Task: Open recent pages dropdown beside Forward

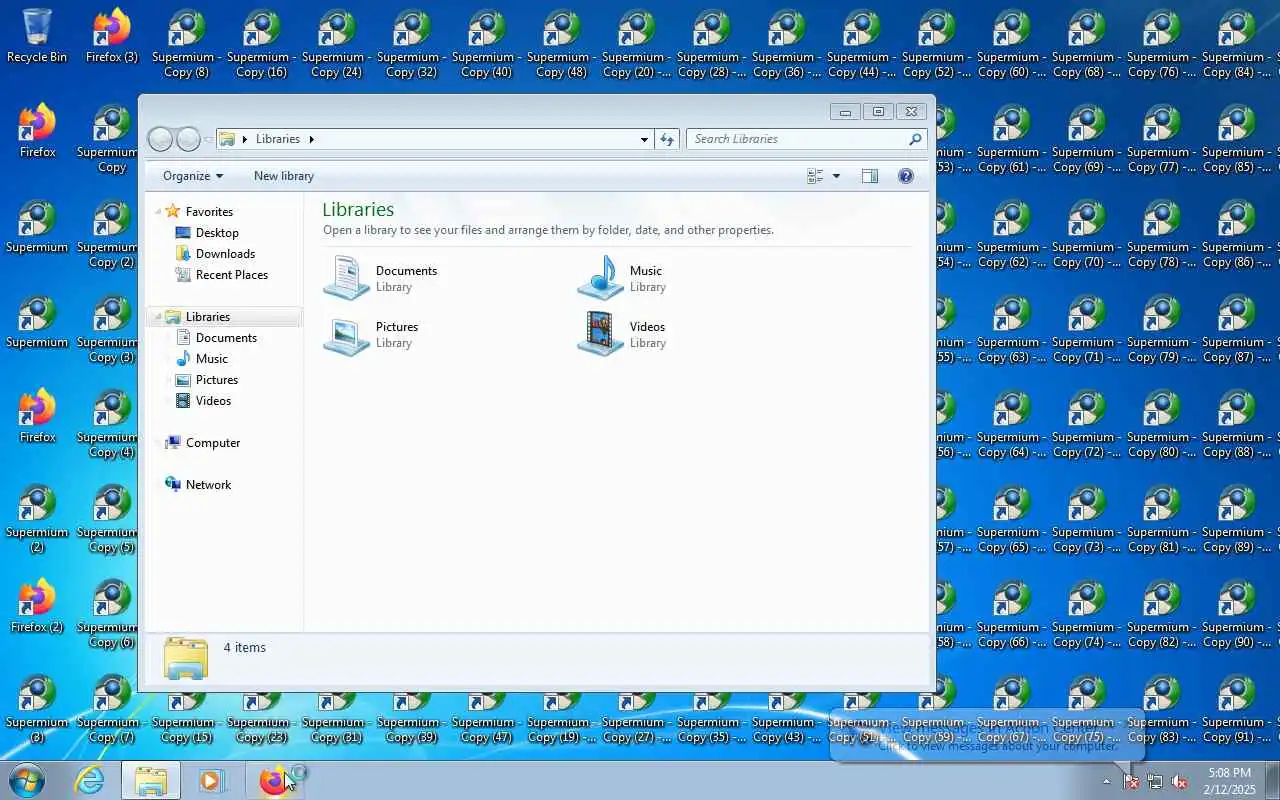Action: [208, 139]
